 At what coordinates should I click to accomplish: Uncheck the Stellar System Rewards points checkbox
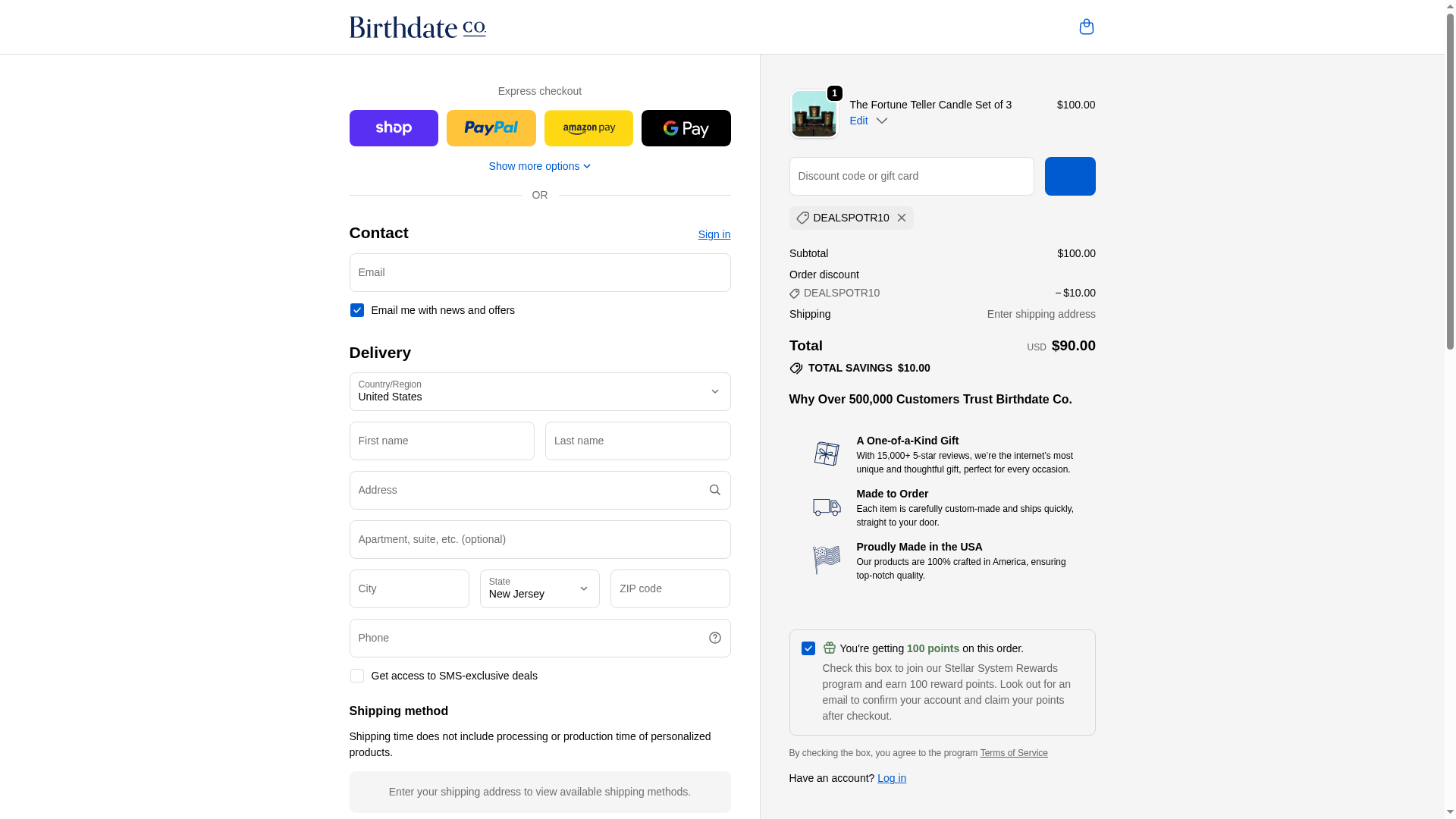pos(808,648)
